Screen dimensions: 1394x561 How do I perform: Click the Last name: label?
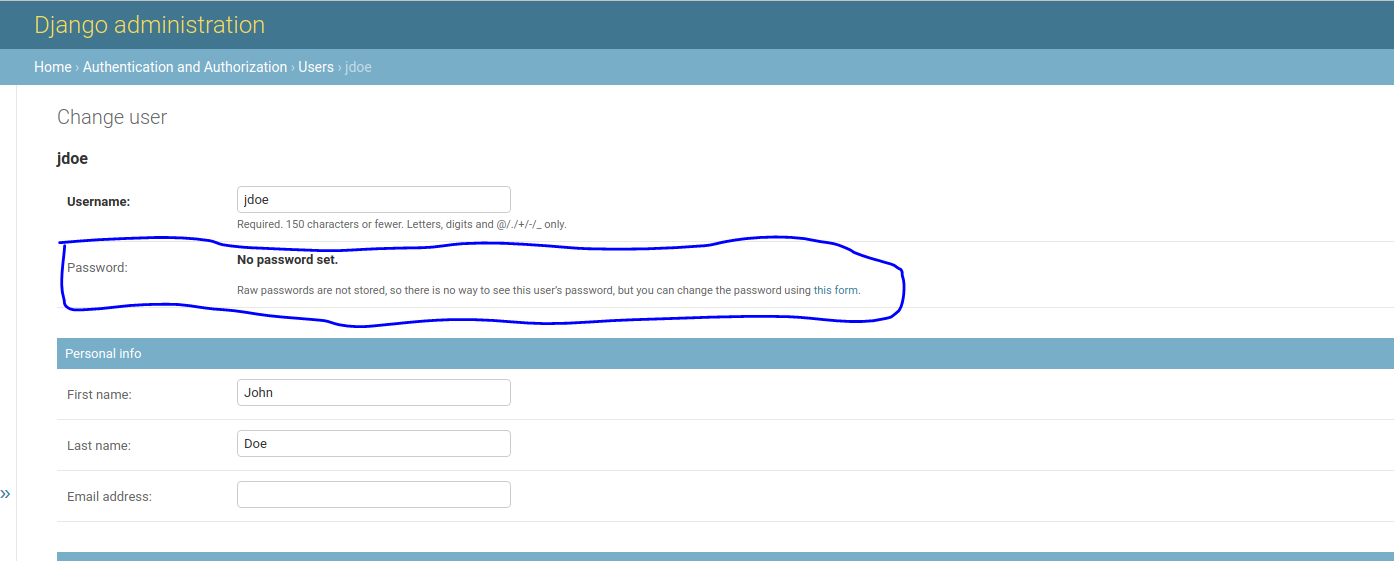pyautogui.click(x=99, y=446)
